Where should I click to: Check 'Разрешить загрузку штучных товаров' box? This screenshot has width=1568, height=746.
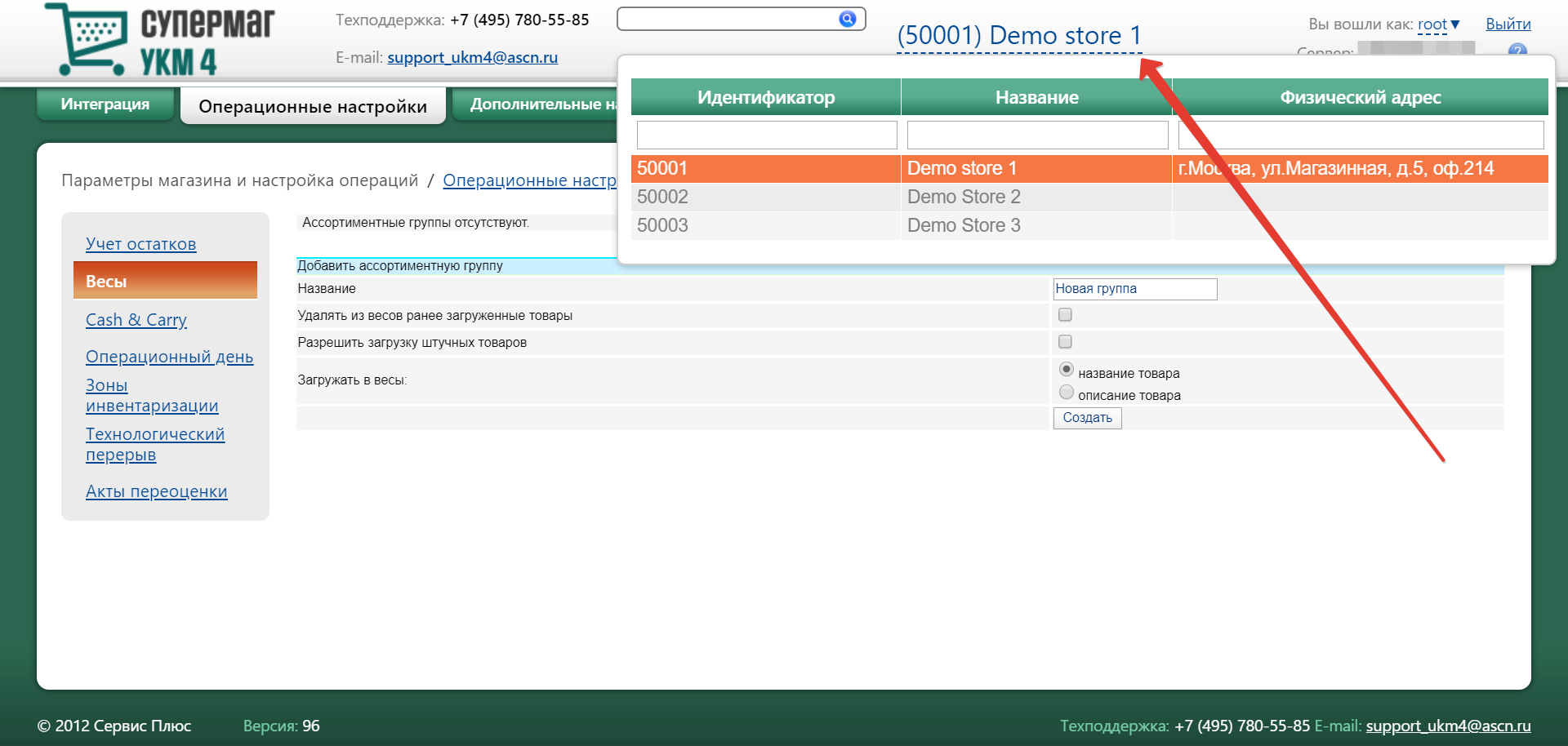coord(1065,342)
